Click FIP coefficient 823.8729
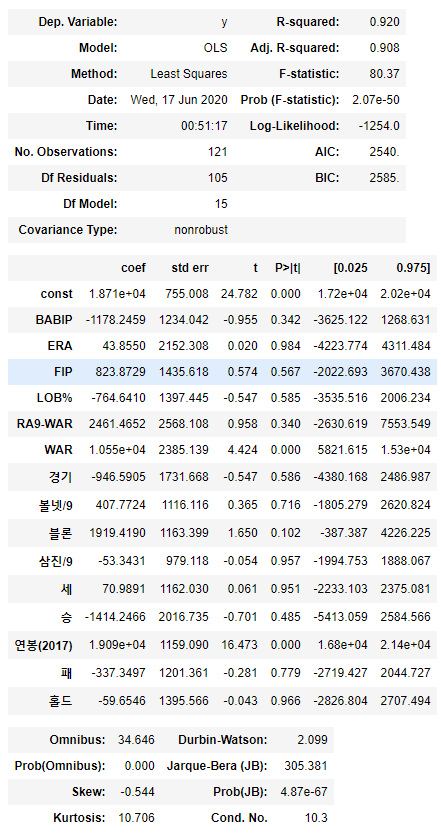Viewport: 441px width, 836px height. [x=123, y=372]
